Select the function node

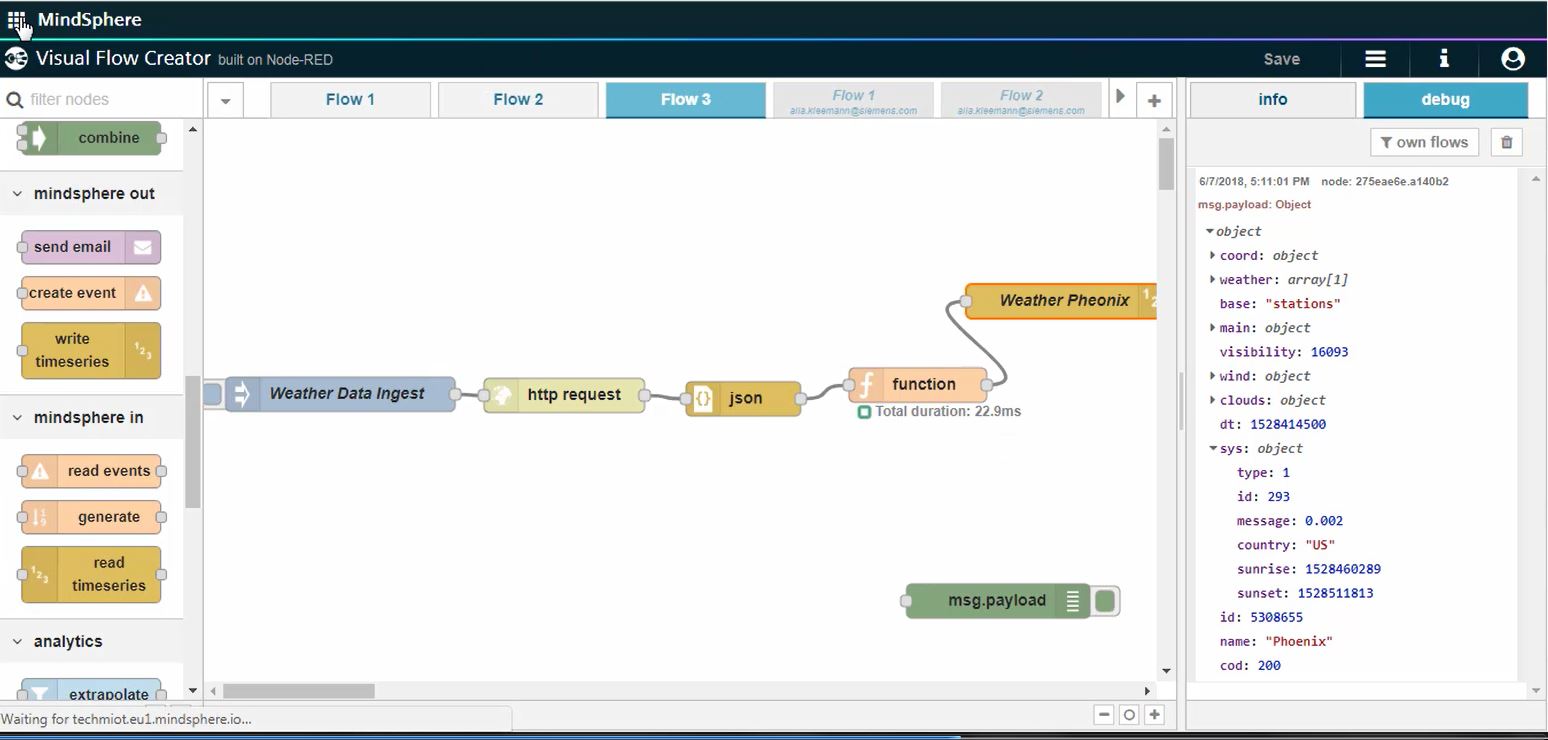[x=918, y=384]
